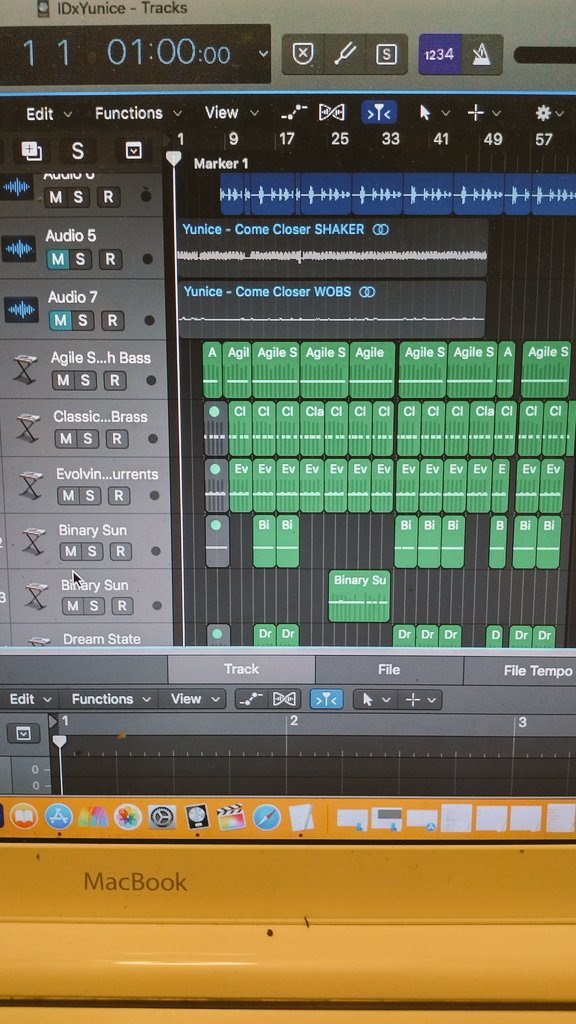Toggle the global Solo S track header button
This screenshot has width=576, height=1024.
pyautogui.click(x=77, y=152)
